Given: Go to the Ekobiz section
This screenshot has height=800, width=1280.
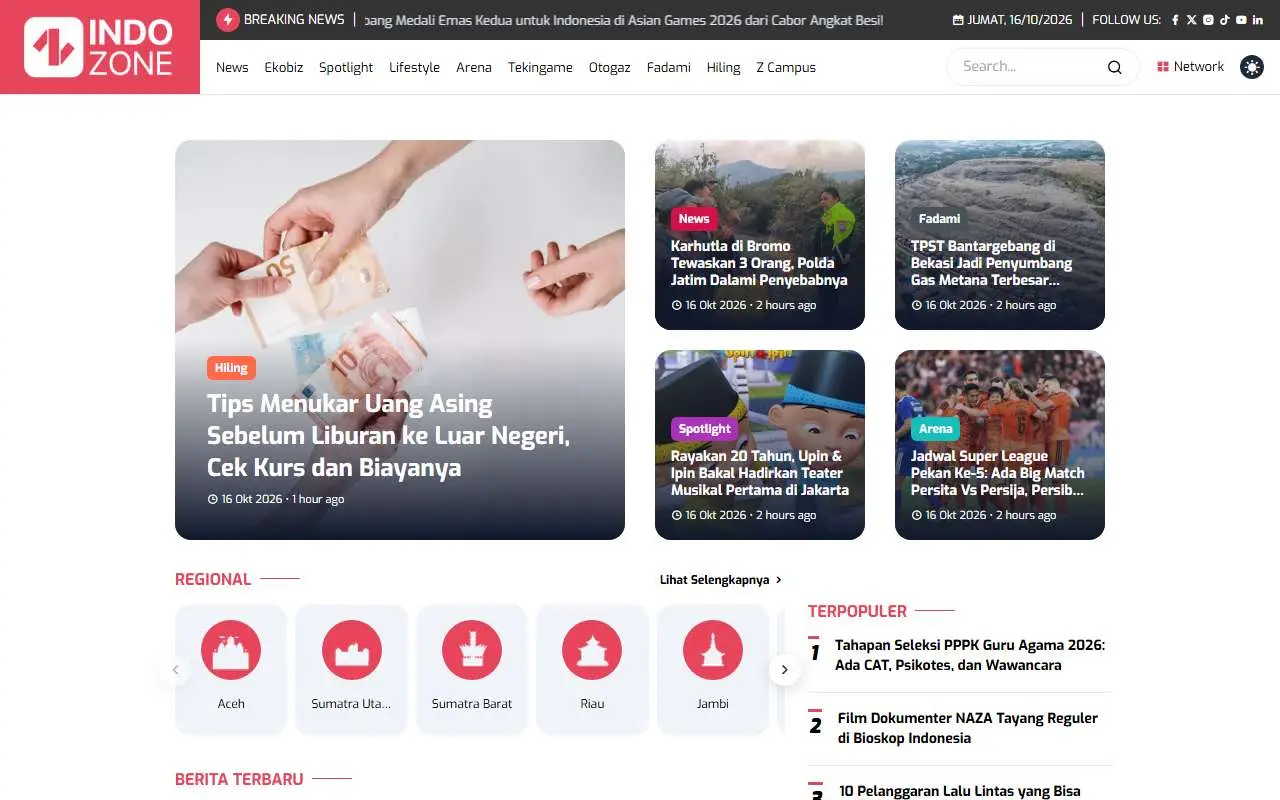Looking at the screenshot, I should 284,67.
